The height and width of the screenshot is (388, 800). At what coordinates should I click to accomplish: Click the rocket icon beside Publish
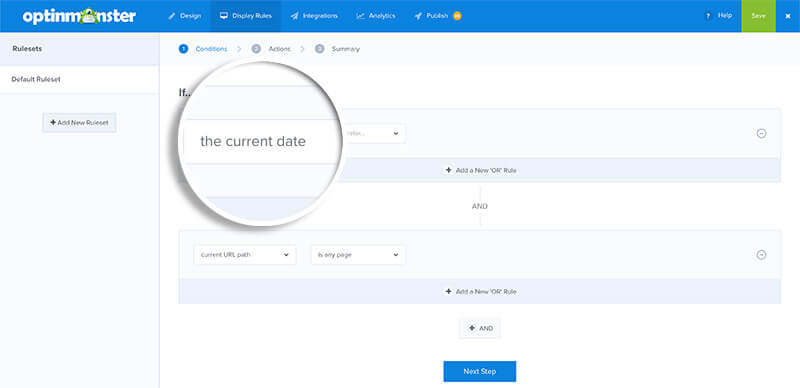click(418, 16)
